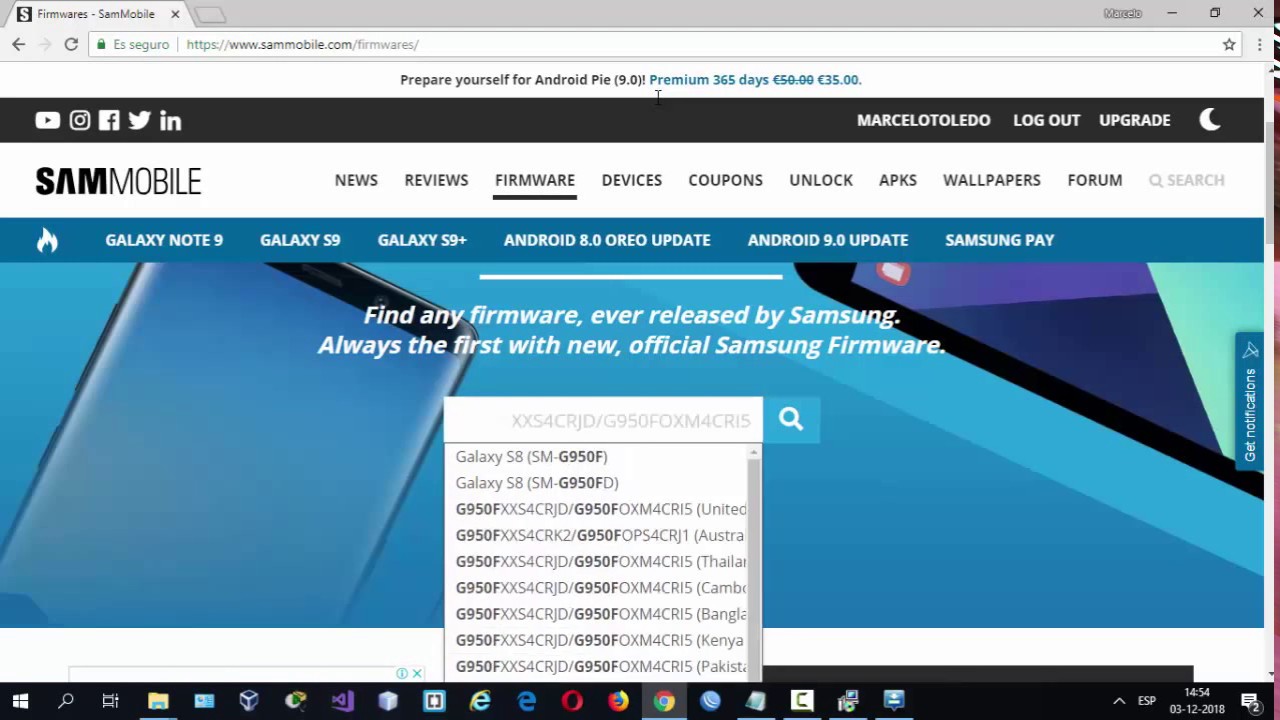
Task: Open SamMobile Instagram icon
Action: (x=80, y=120)
